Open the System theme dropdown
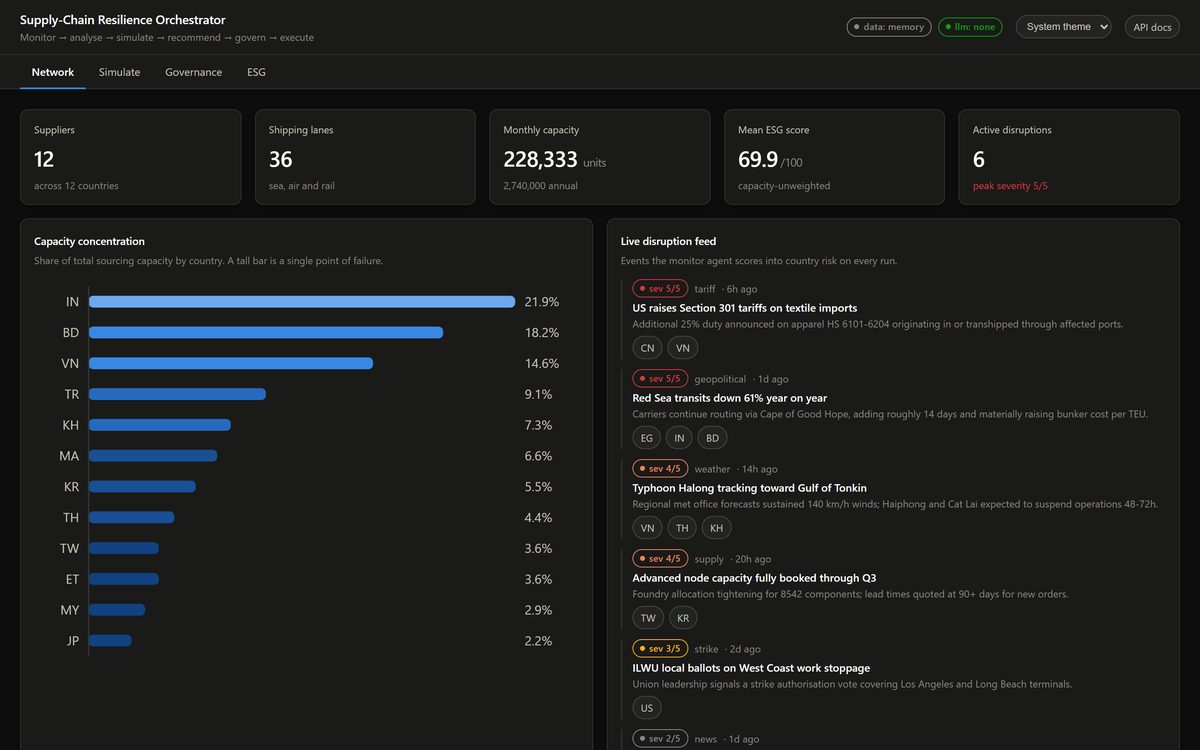 click(1063, 27)
